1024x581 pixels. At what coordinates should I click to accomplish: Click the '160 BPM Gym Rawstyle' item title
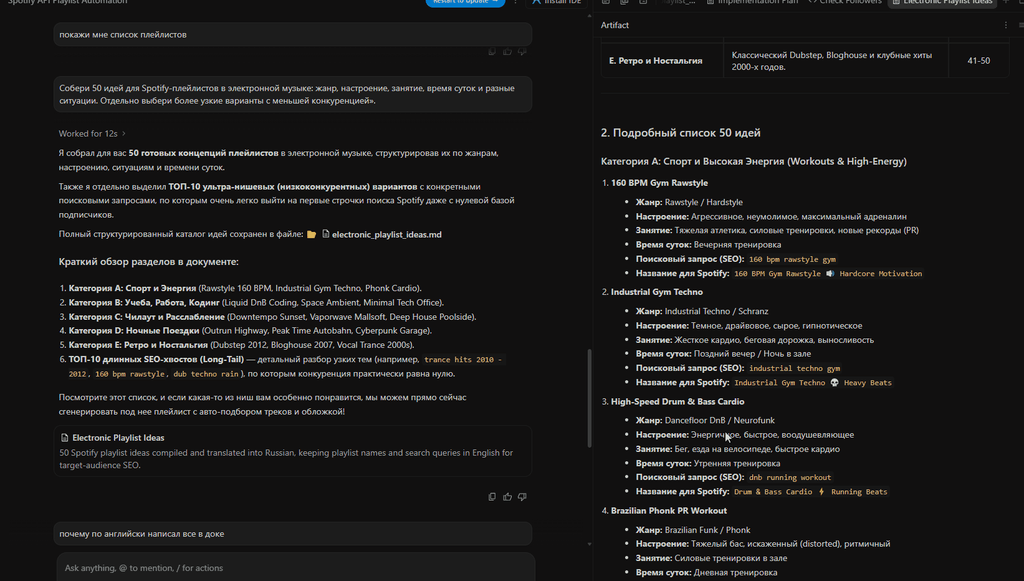(659, 183)
